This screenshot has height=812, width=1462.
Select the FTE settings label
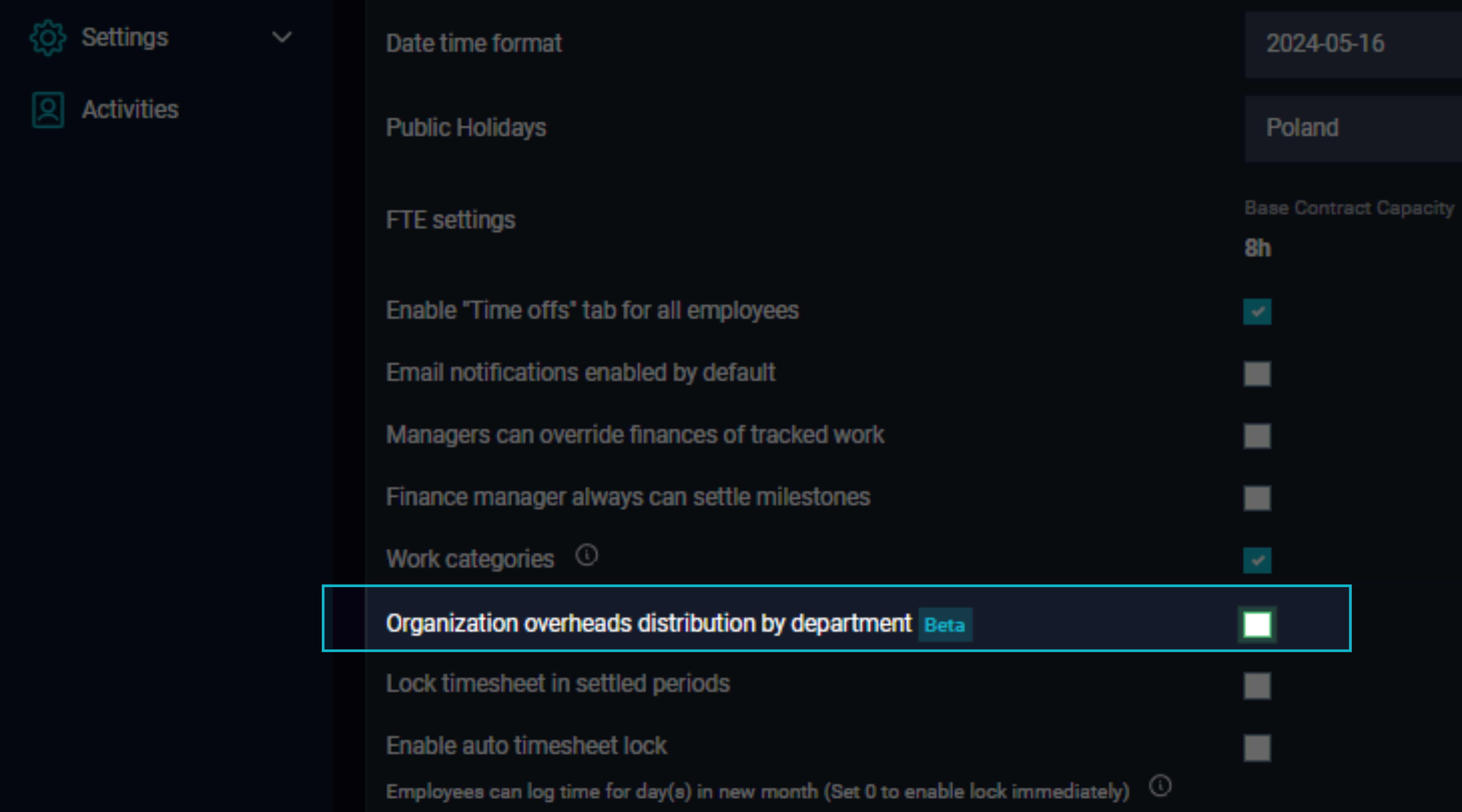451,220
